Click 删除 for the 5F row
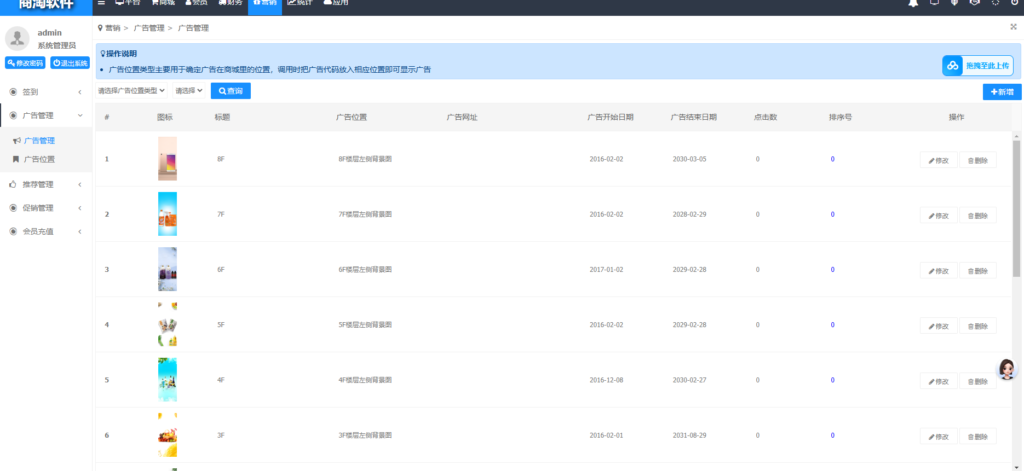1024x471 pixels. tap(978, 325)
